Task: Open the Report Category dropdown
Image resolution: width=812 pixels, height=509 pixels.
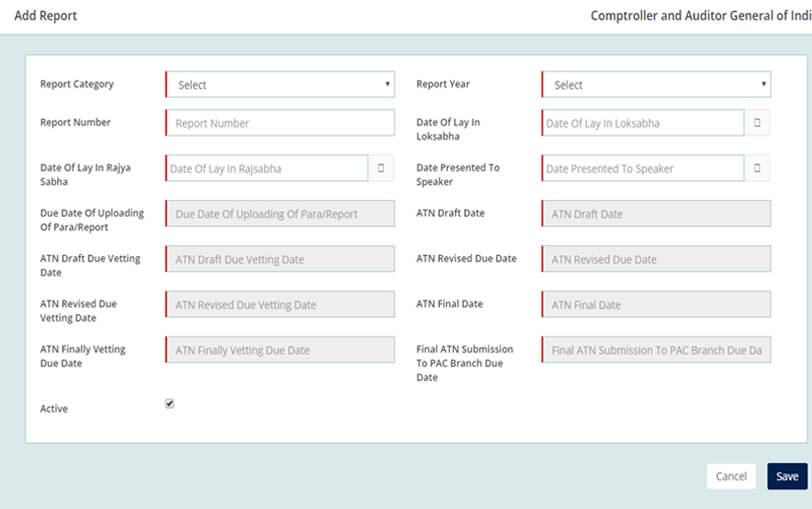Action: coord(280,84)
